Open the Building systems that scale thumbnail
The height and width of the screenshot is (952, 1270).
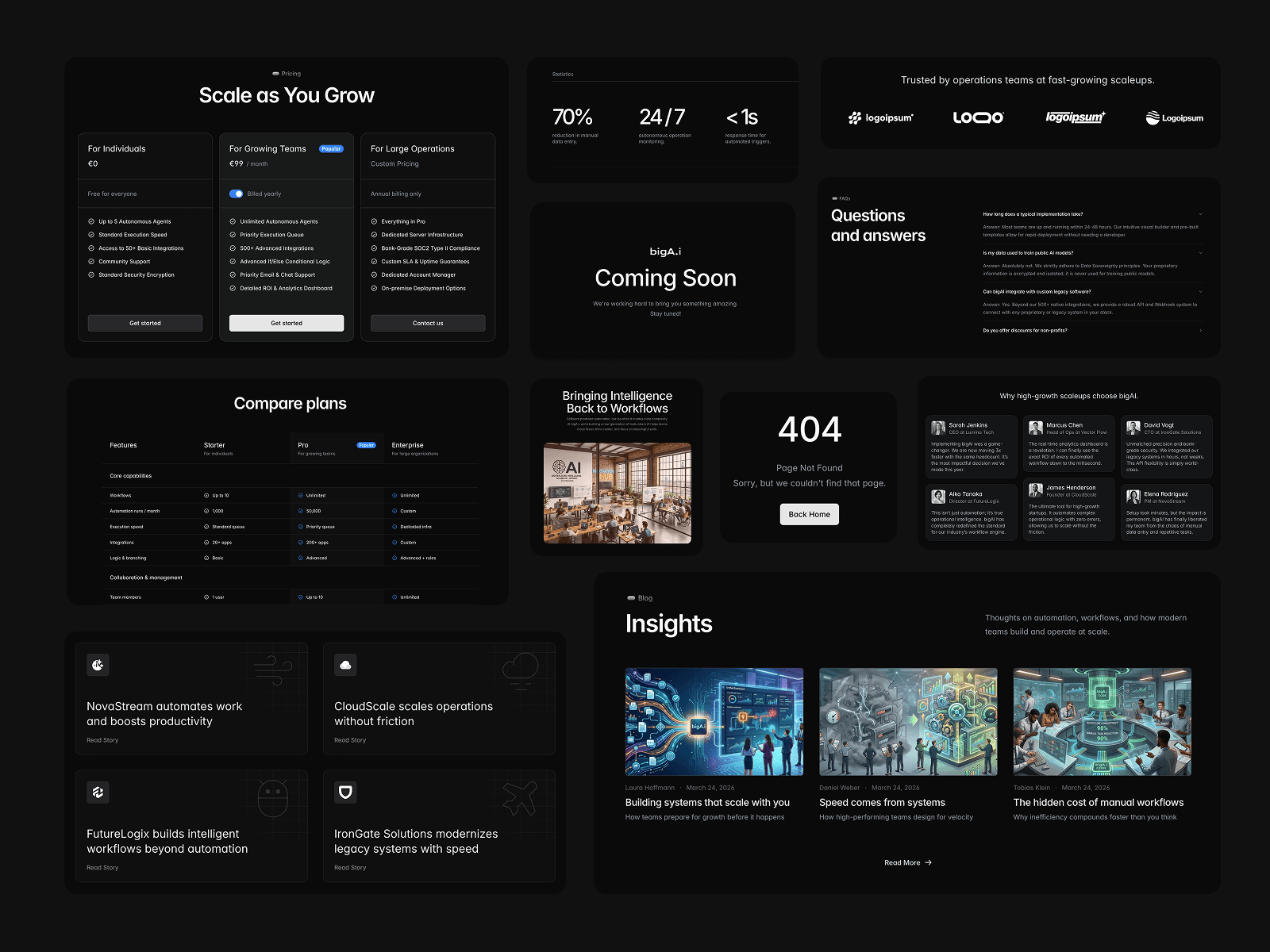pos(714,722)
